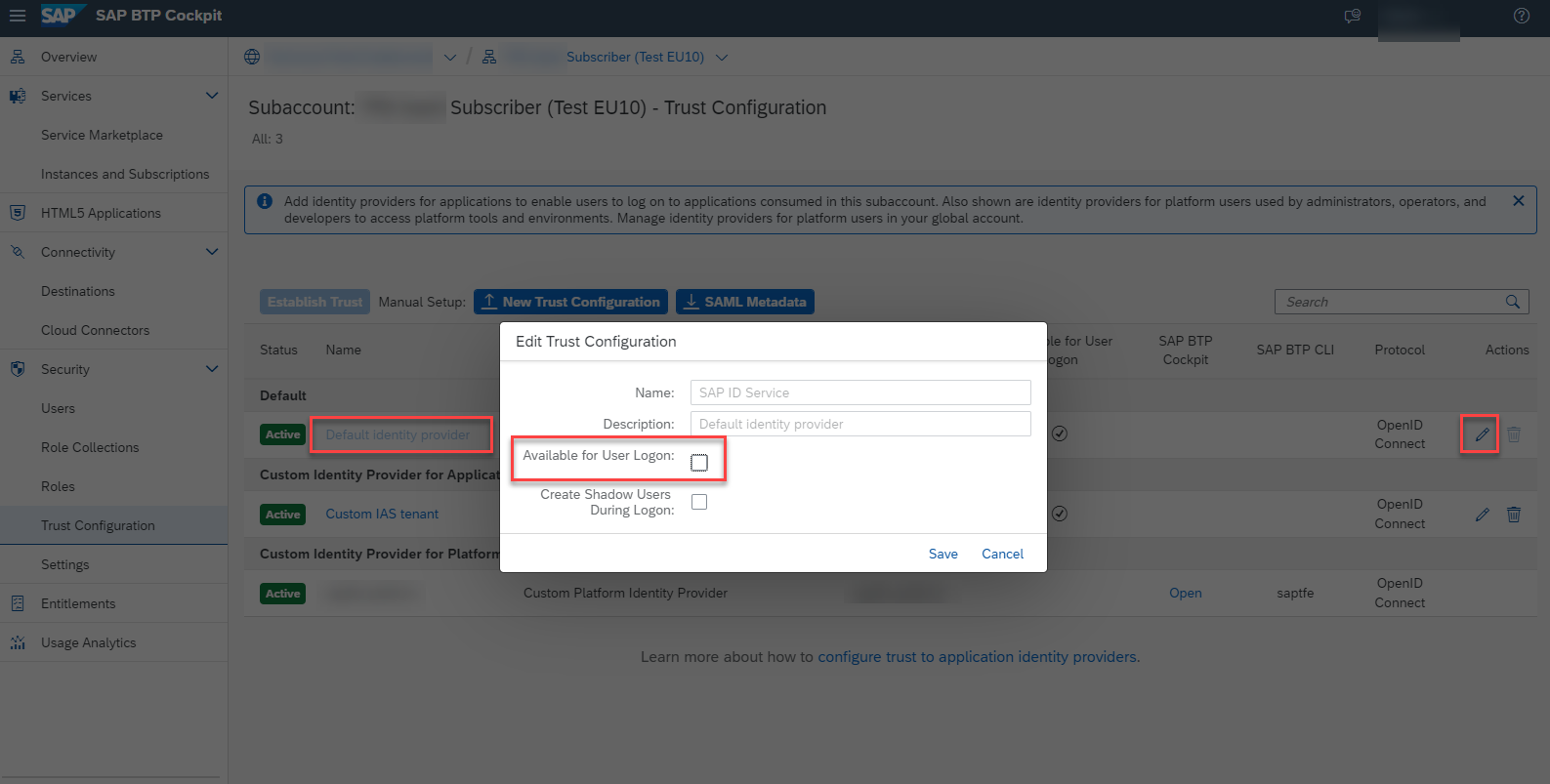Click the Description field in dialog
This screenshot has height=784, width=1550.
(860, 424)
